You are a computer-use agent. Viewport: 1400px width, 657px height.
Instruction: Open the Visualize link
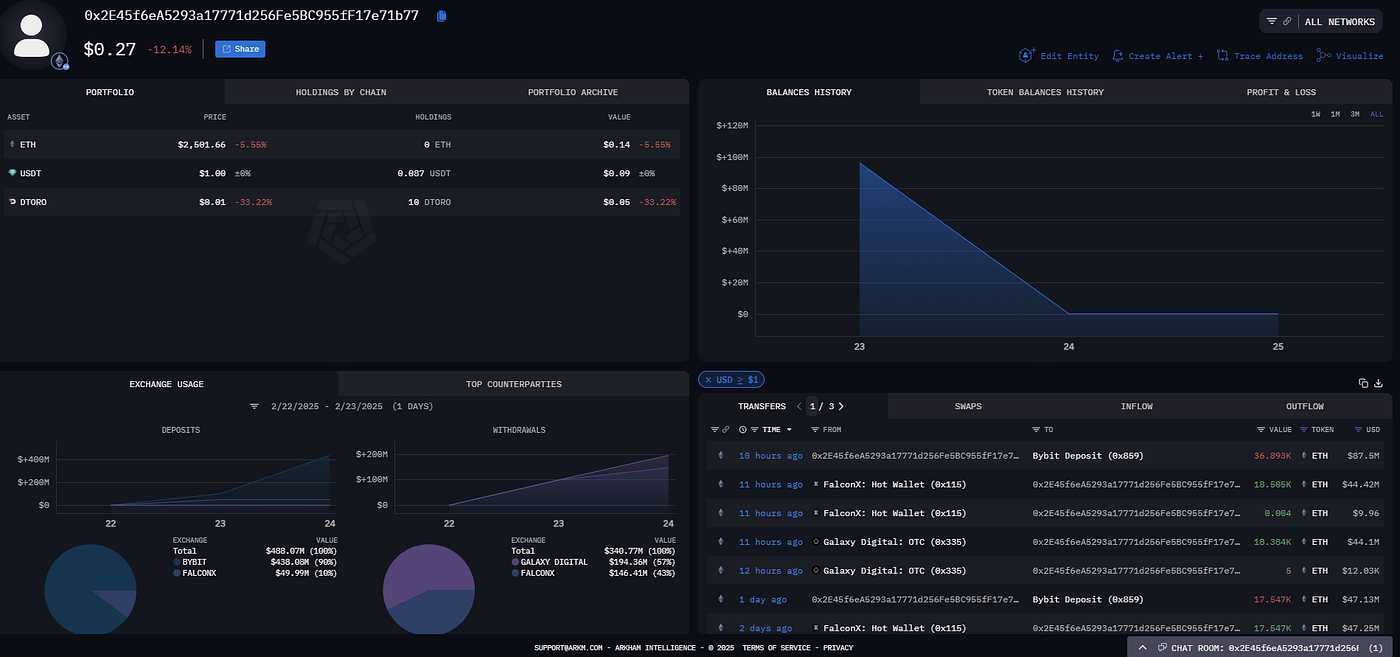[x=1360, y=56]
